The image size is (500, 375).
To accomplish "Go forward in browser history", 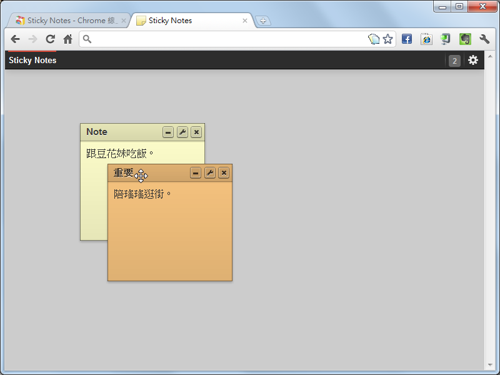I will 33,39.
